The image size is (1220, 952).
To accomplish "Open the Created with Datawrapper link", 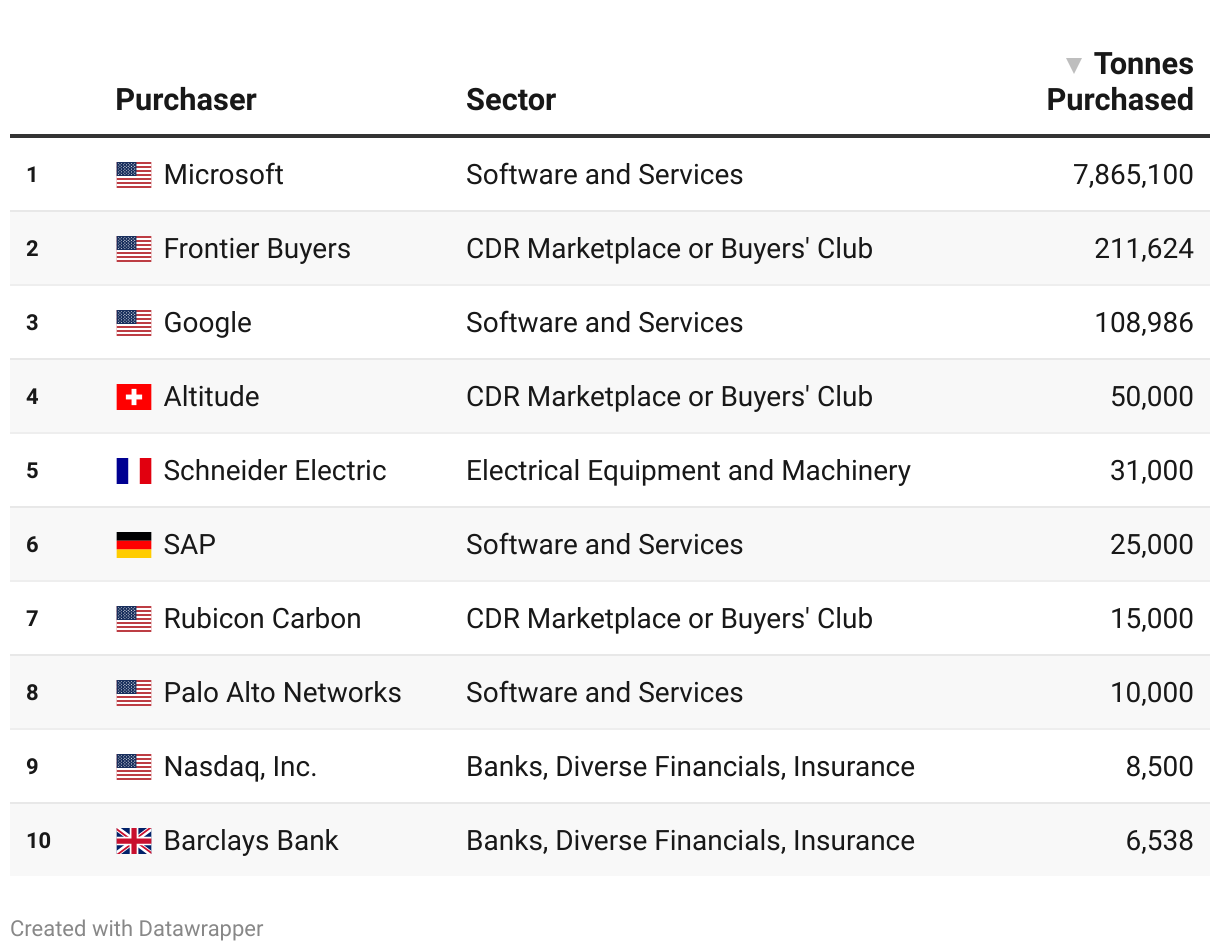I will (x=137, y=929).
